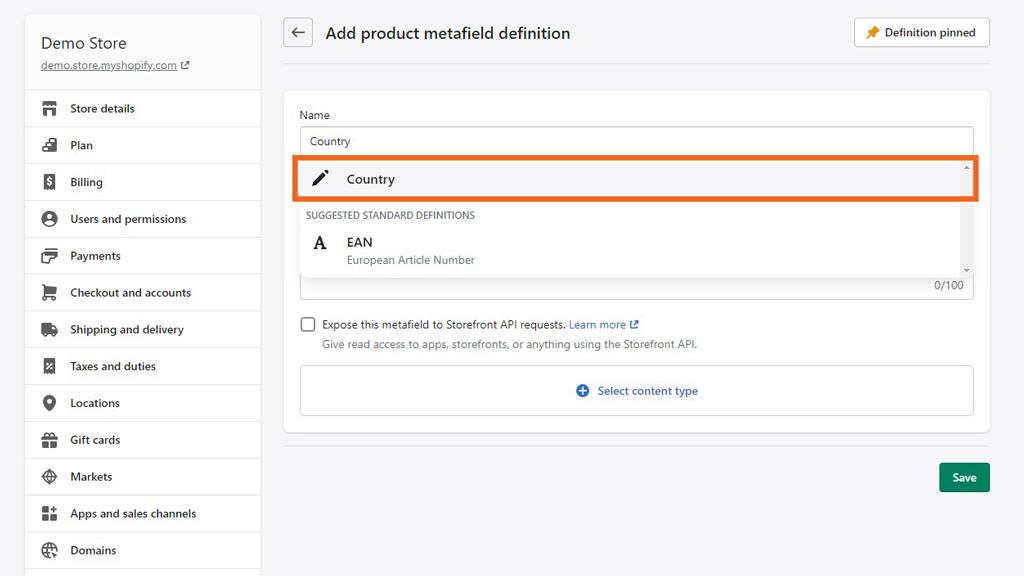The height and width of the screenshot is (576, 1024).
Task: Click the Checkout and accounts cart icon
Action: click(49, 293)
